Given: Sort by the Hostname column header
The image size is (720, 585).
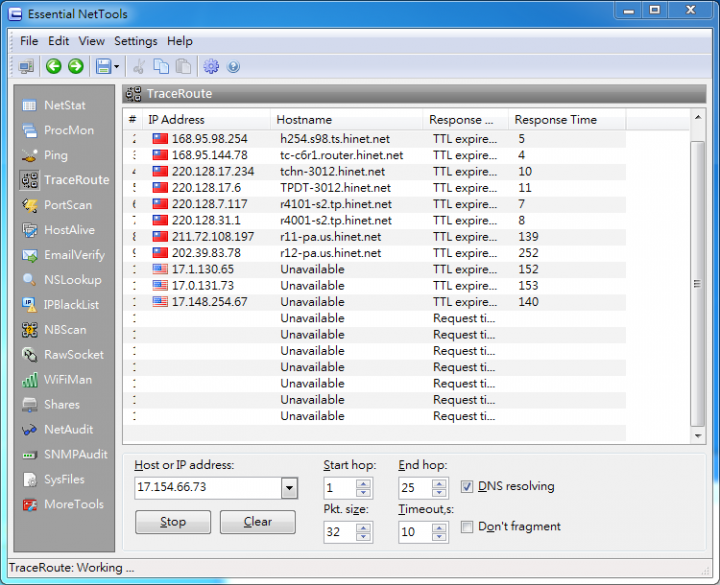Looking at the screenshot, I should 347,120.
